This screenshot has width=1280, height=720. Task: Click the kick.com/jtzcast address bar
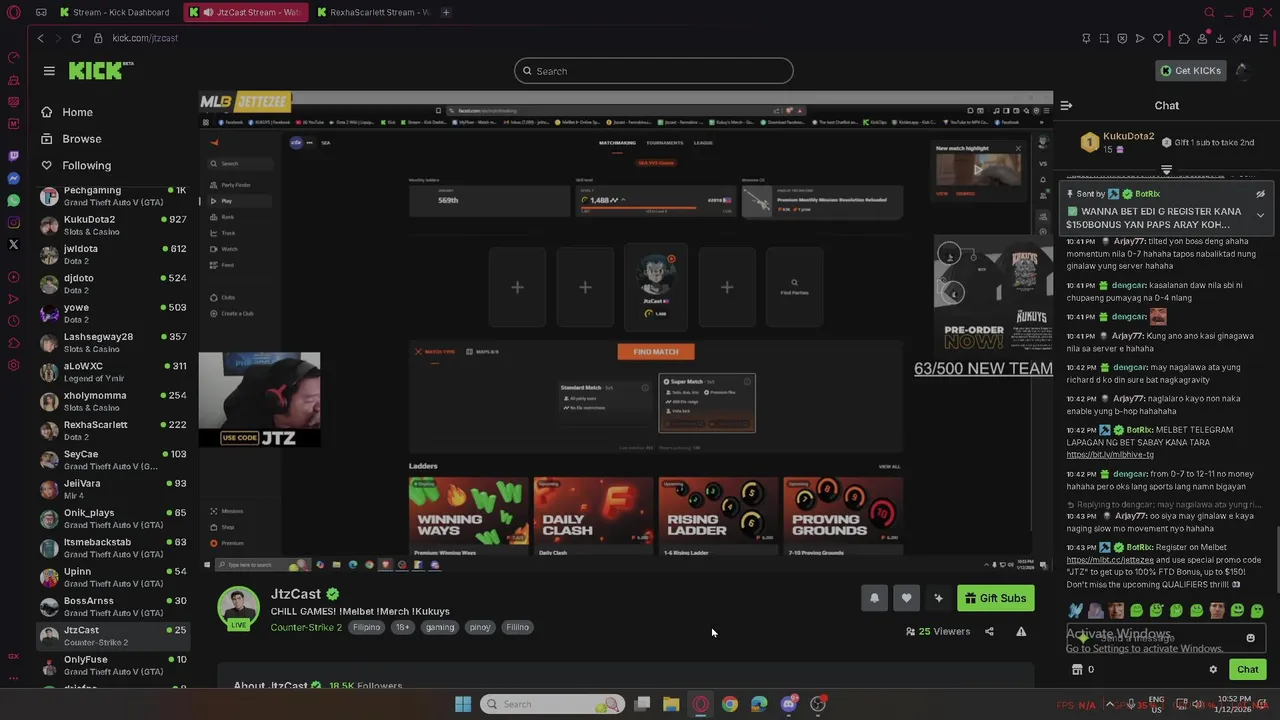click(x=145, y=38)
